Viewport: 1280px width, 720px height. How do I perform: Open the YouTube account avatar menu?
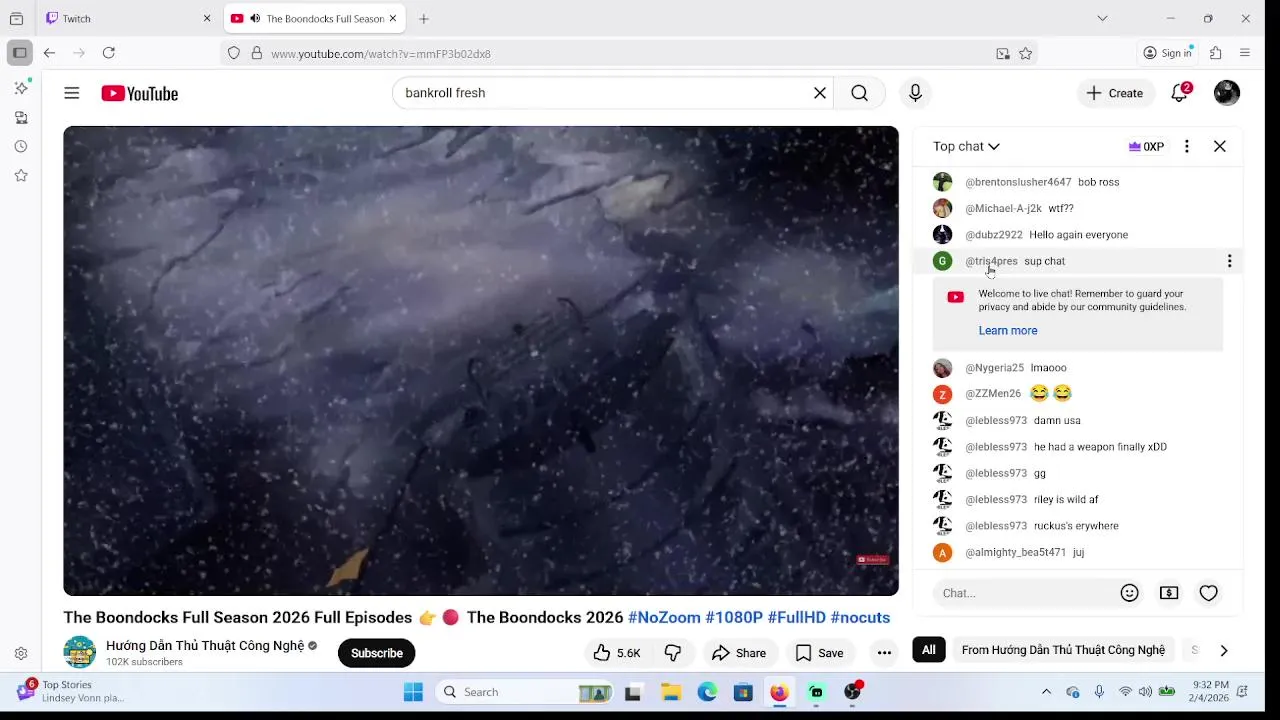click(x=1227, y=93)
